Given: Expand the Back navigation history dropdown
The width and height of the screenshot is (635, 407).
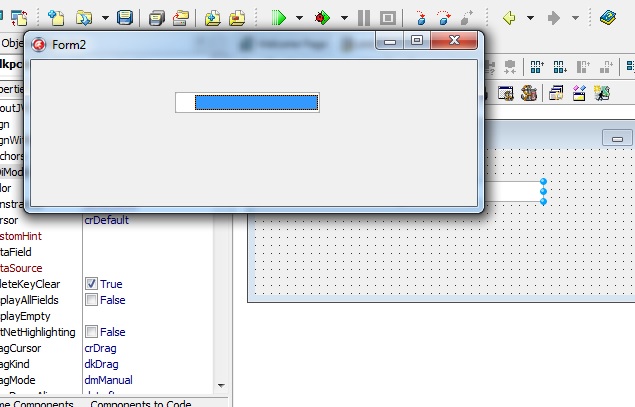Looking at the screenshot, I should [x=530, y=18].
